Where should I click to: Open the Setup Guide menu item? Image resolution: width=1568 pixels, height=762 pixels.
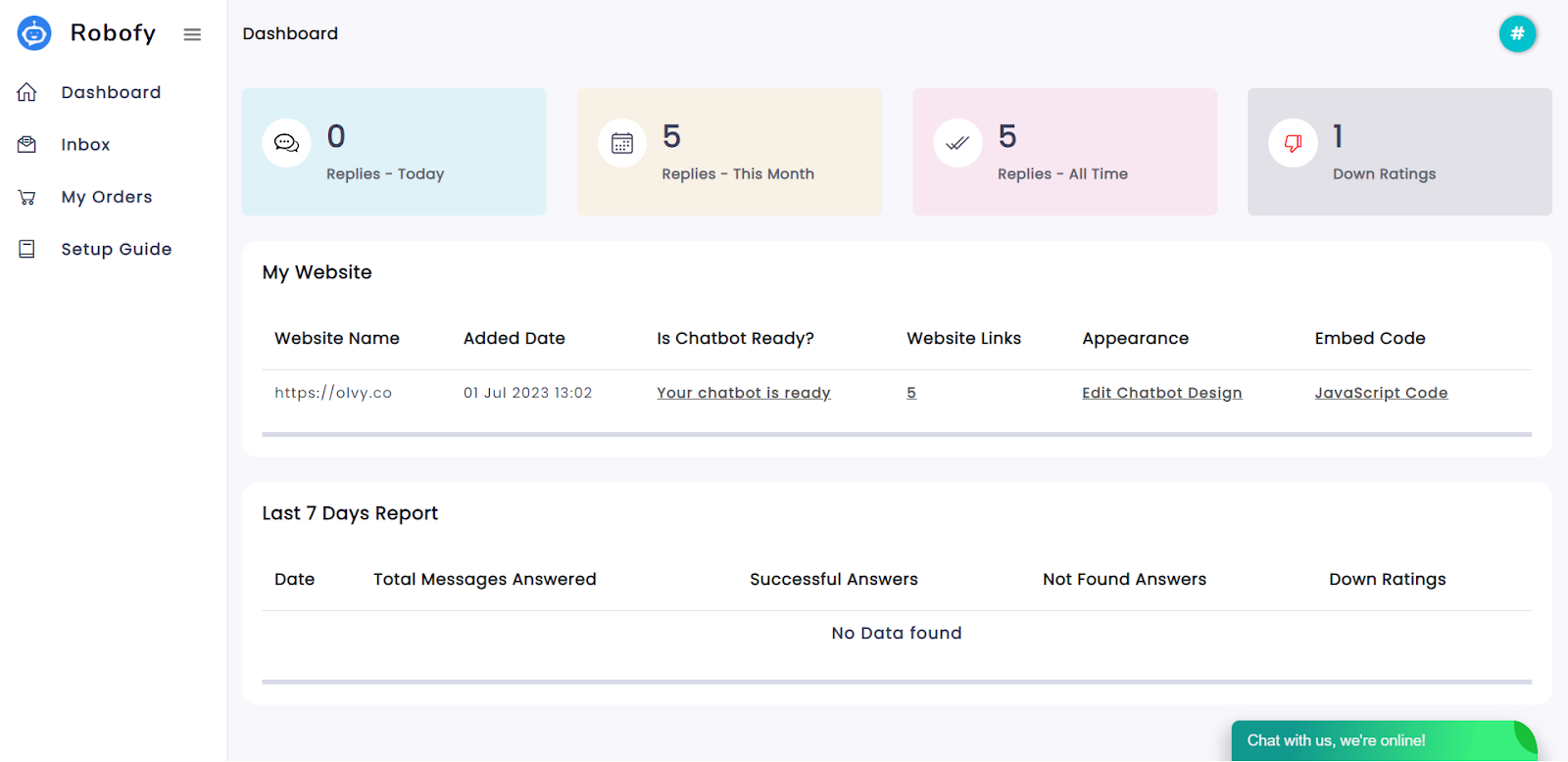117,250
